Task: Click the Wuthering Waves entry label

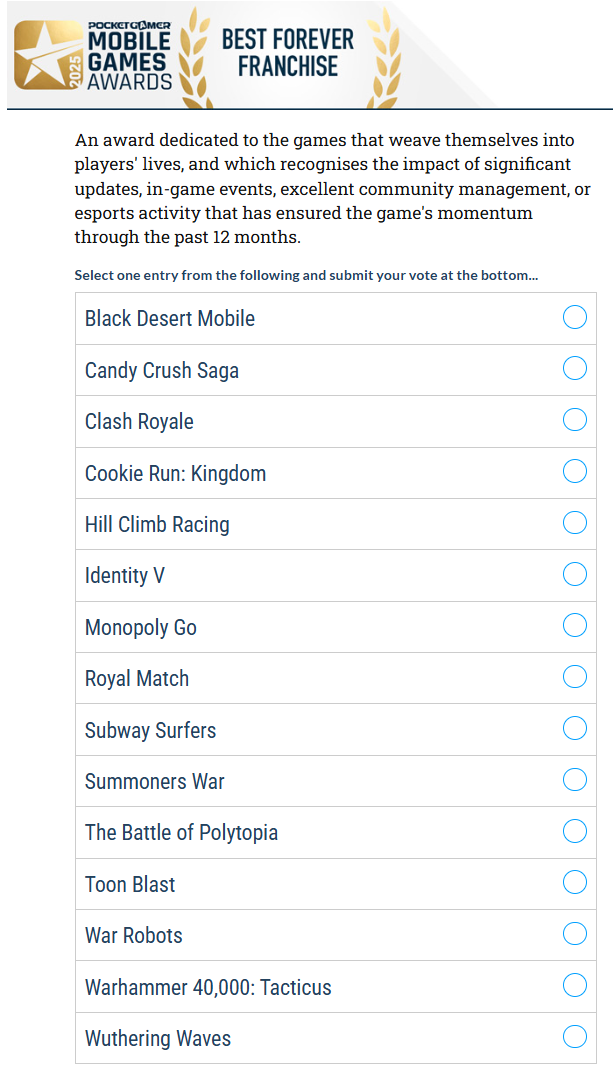Action: click(158, 1038)
